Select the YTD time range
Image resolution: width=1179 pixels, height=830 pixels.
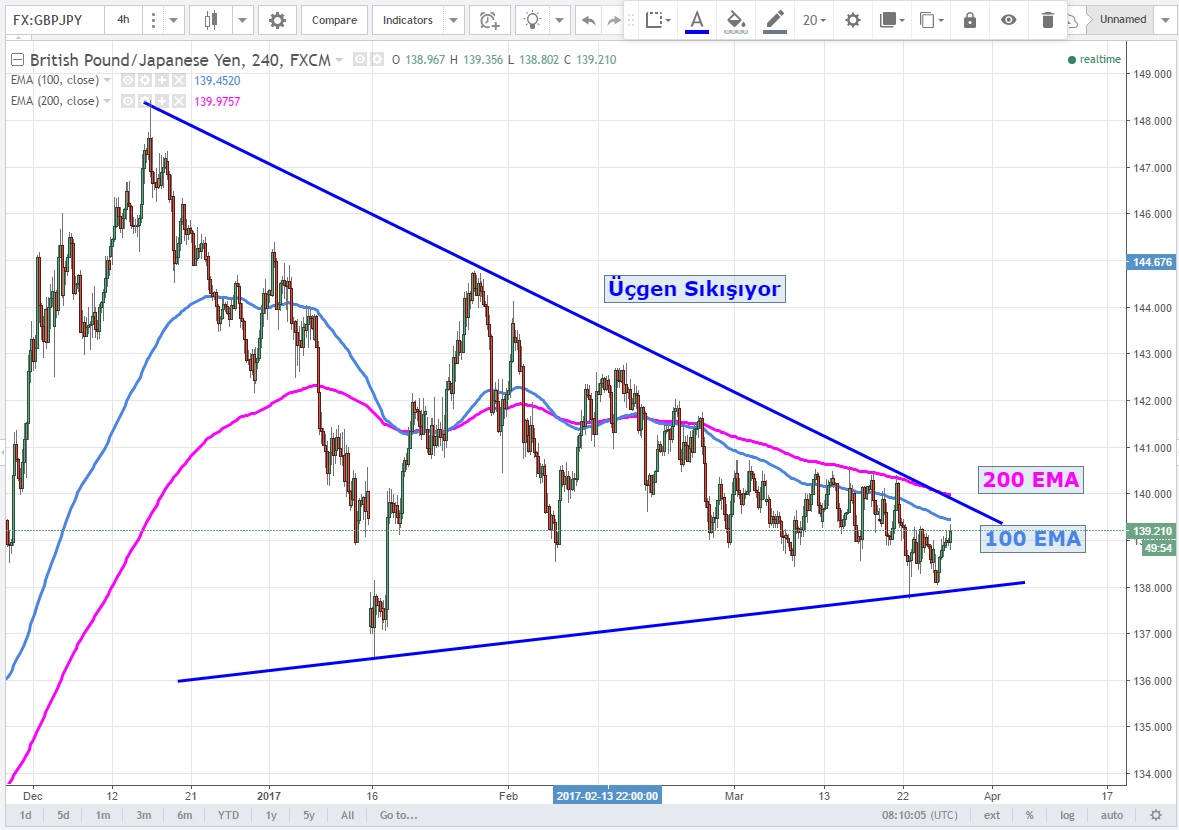tap(229, 815)
